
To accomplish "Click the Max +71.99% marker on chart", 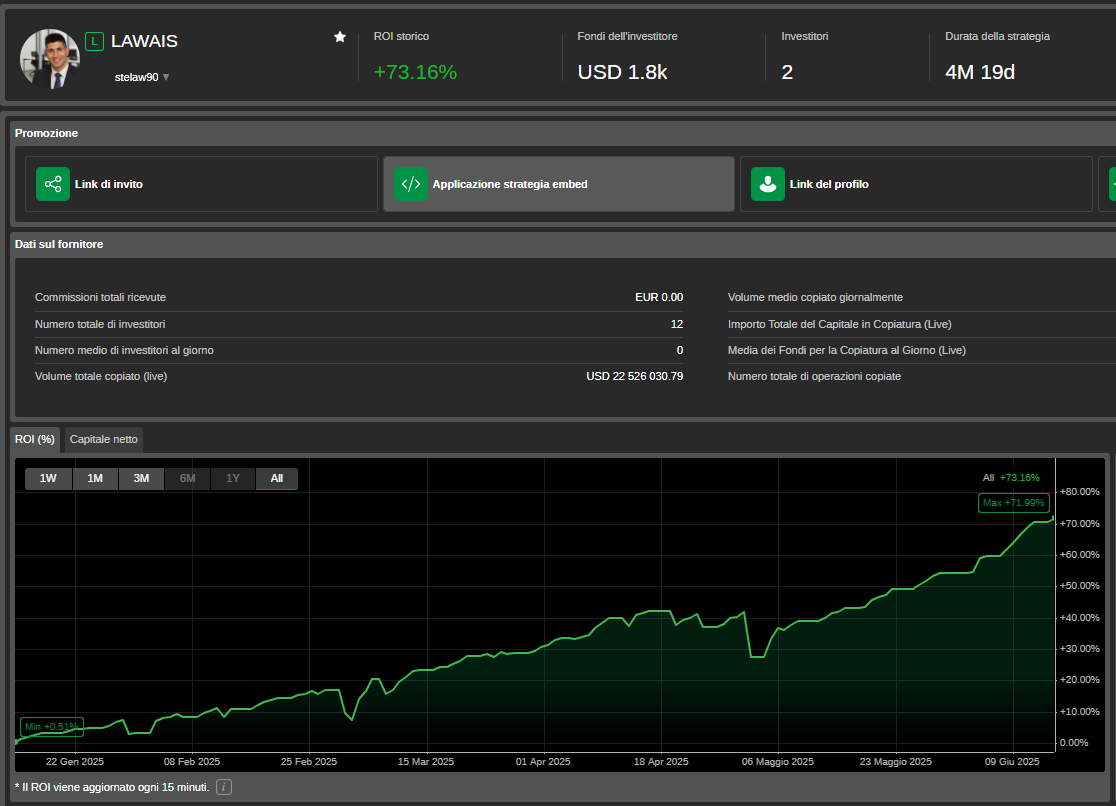I will pos(1013,503).
